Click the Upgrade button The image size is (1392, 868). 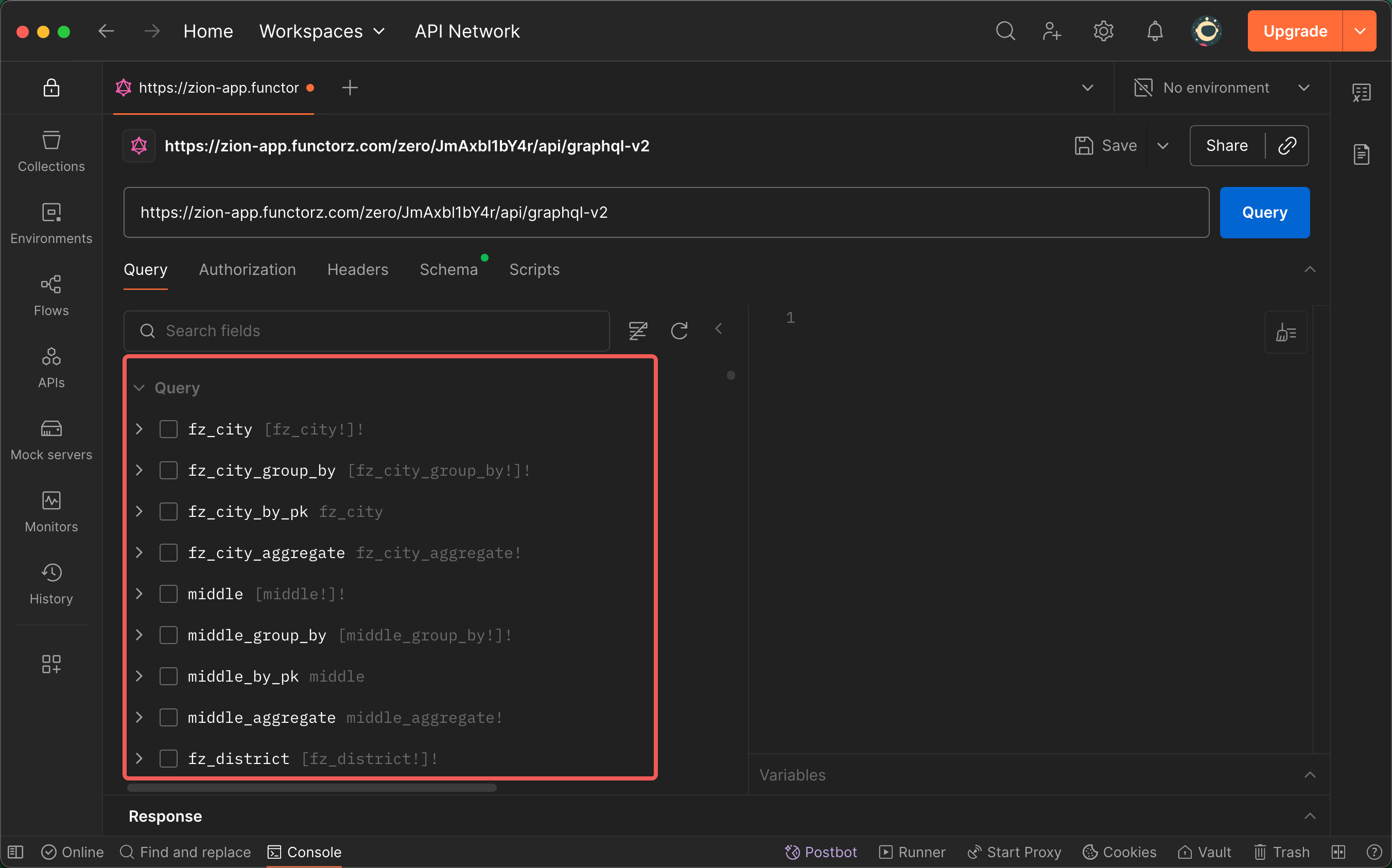pyautogui.click(x=1294, y=31)
